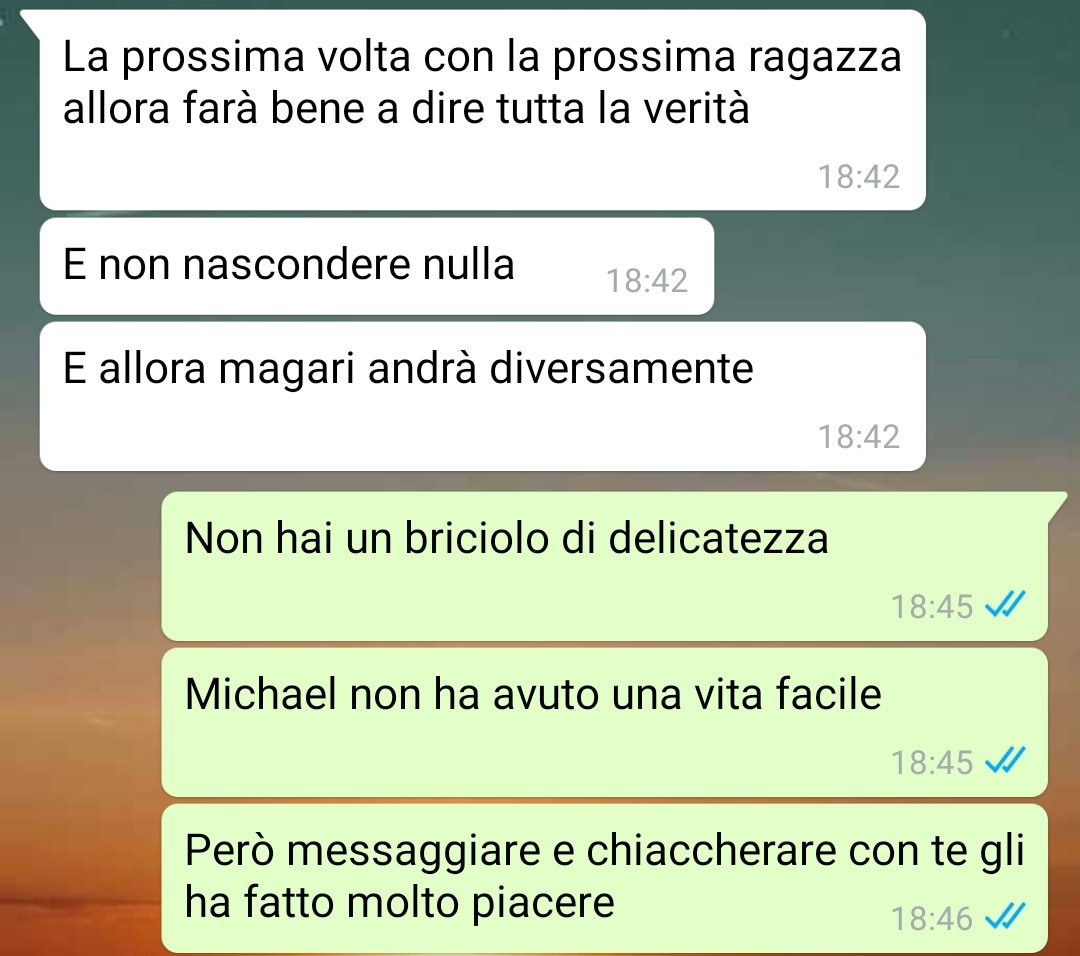The height and width of the screenshot is (956, 1080).
Task: Tap the double checkmark on the Michael message
Action: (x=1006, y=761)
